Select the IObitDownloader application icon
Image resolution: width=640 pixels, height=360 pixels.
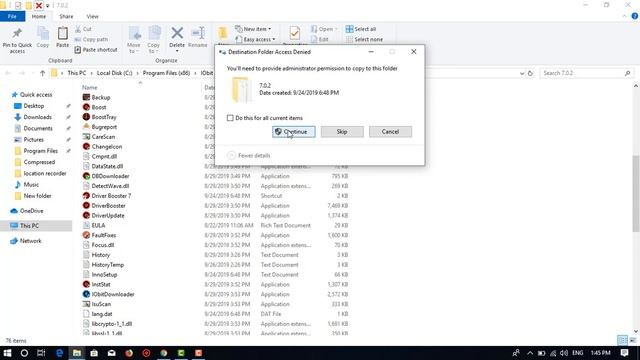point(86,294)
